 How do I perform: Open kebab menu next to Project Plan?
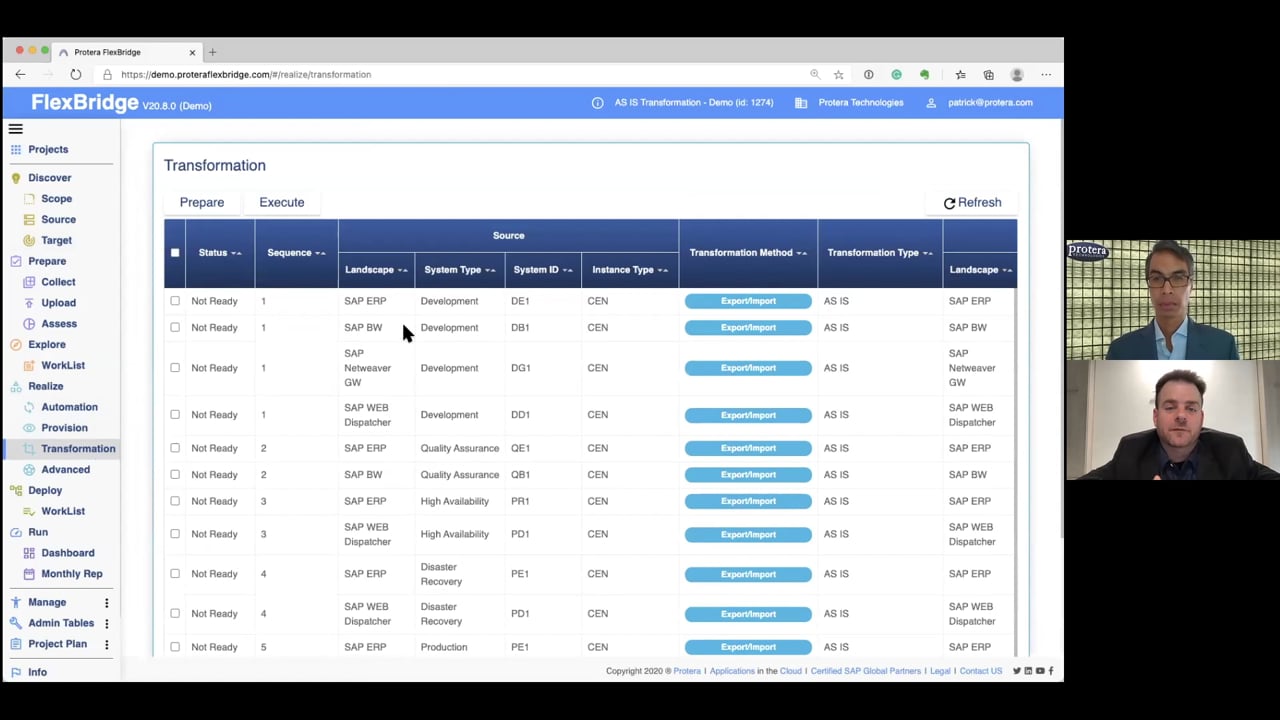[x=106, y=645]
